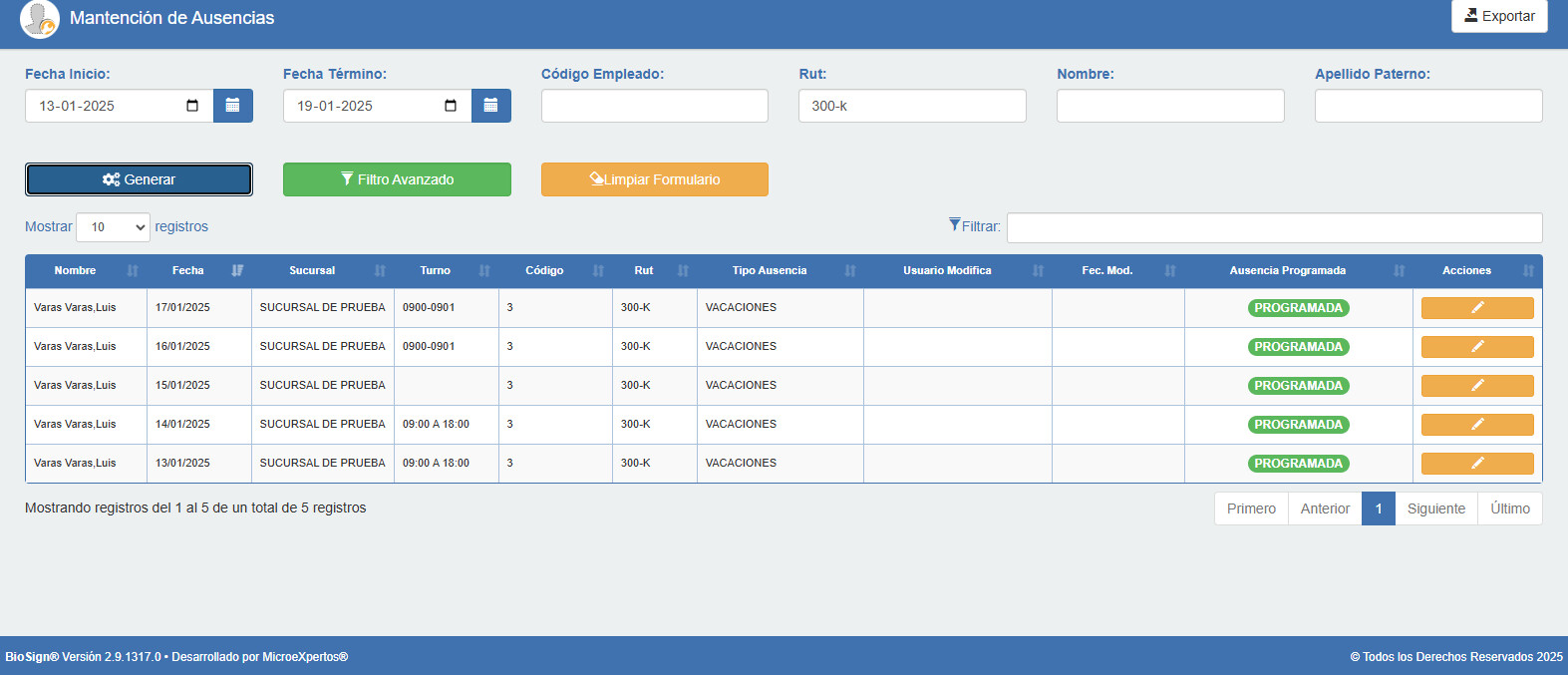Click the Generar button

pyautogui.click(x=139, y=179)
